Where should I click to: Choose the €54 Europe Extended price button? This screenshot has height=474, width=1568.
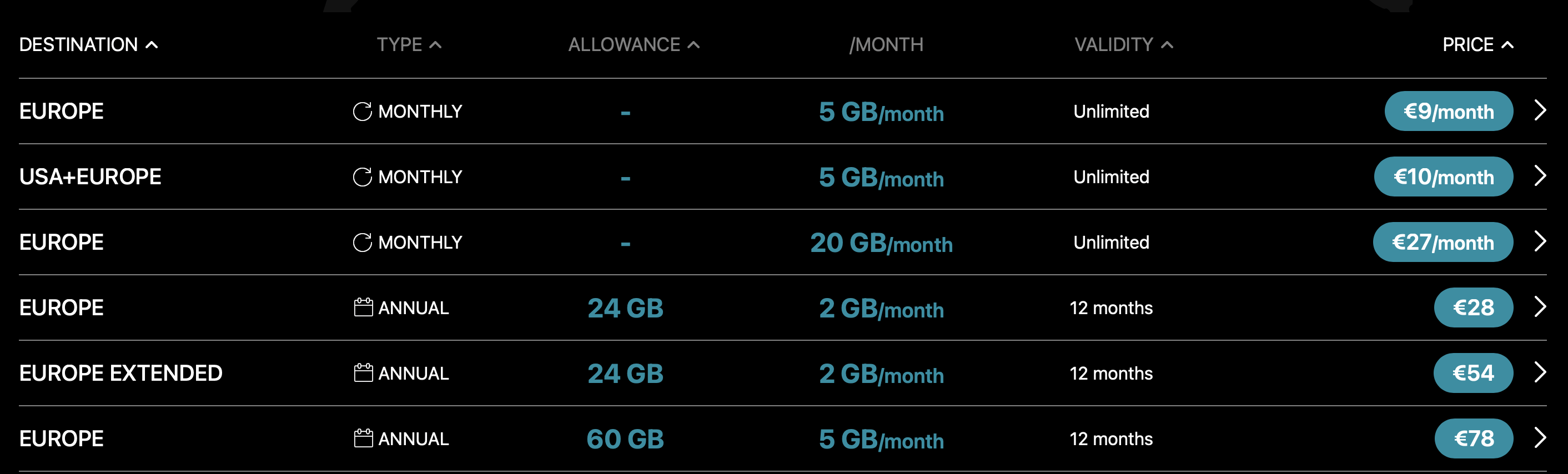tap(1472, 372)
